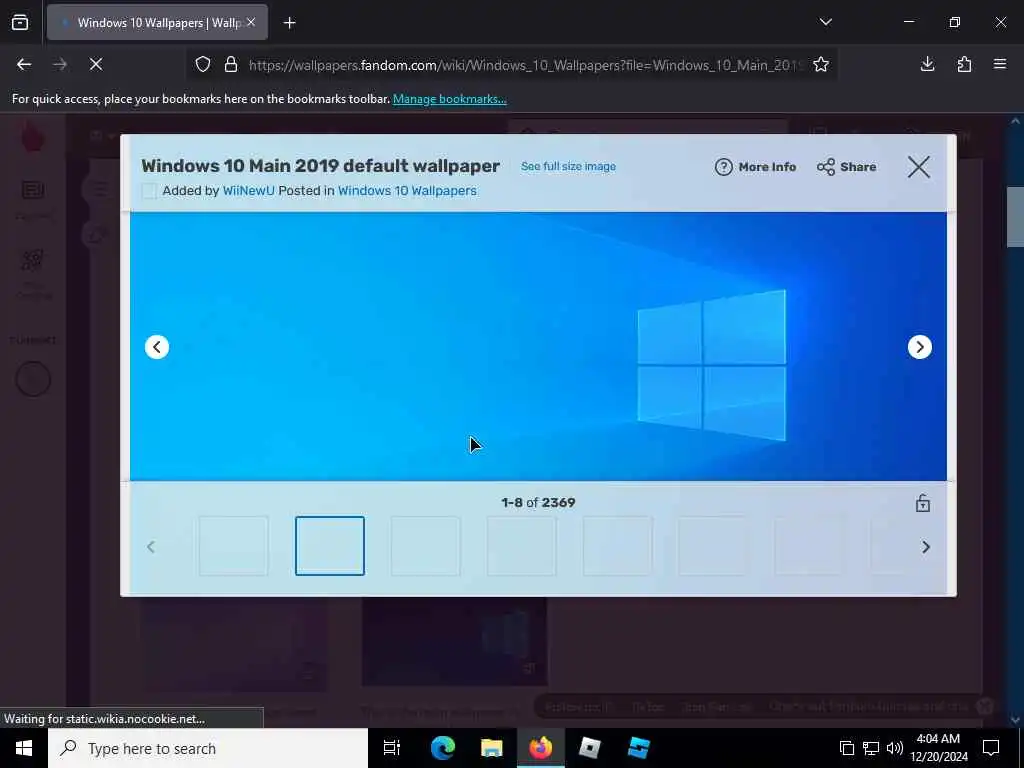Advance thumbnail strip with right chevron
This screenshot has height=768, width=1024.
point(925,547)
